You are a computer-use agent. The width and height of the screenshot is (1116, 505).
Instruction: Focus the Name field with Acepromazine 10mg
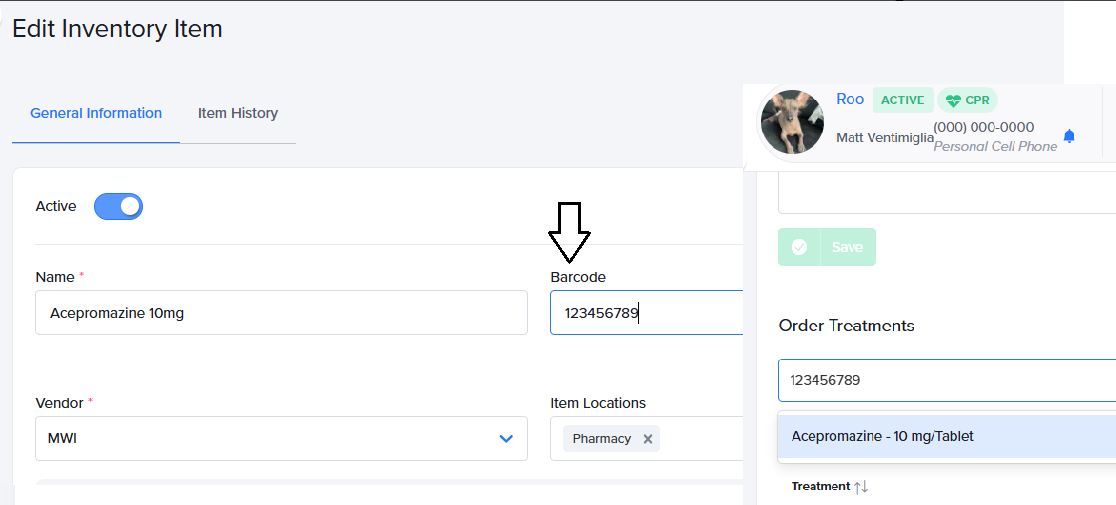coord(281,313)
